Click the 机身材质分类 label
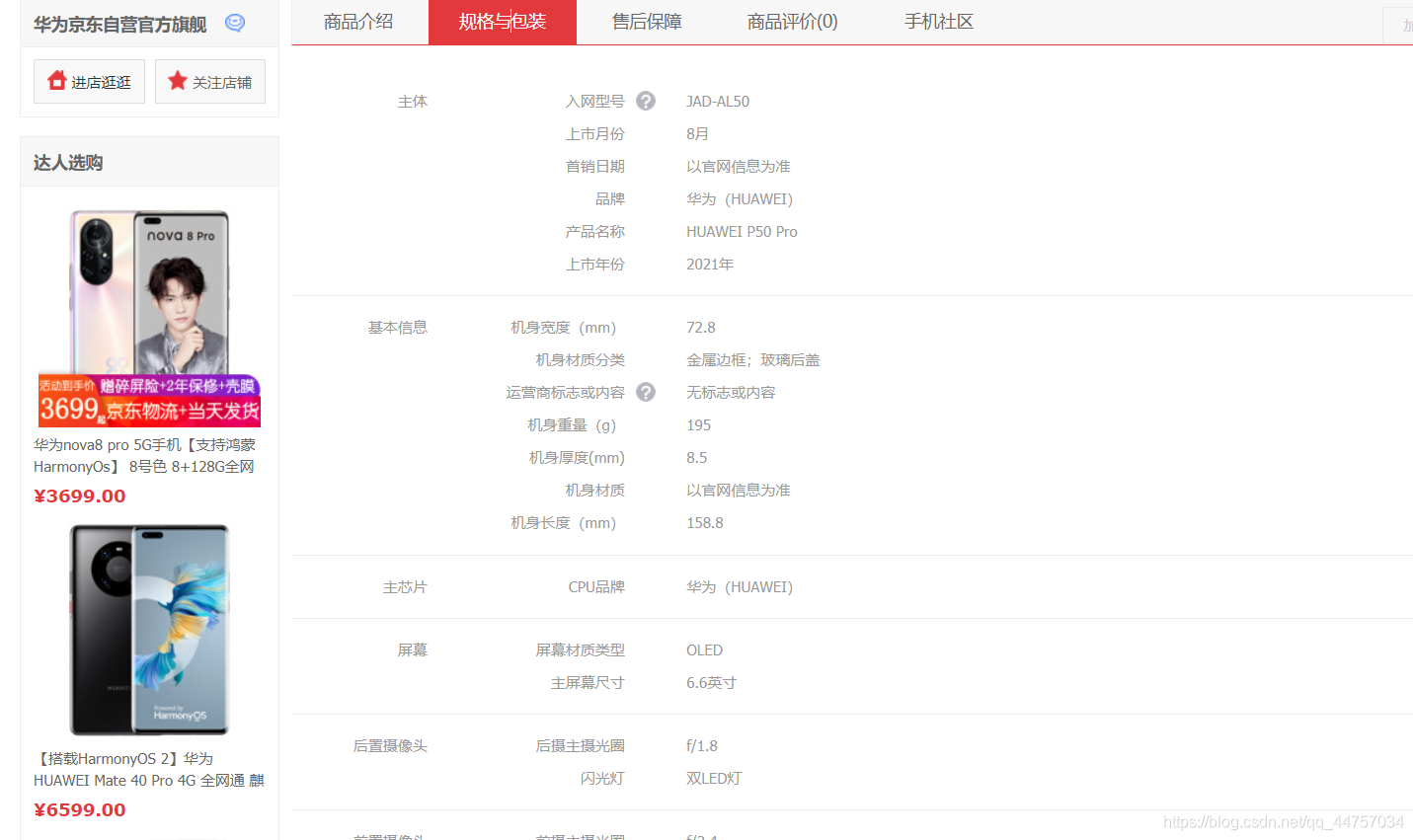 click(581, 360)
